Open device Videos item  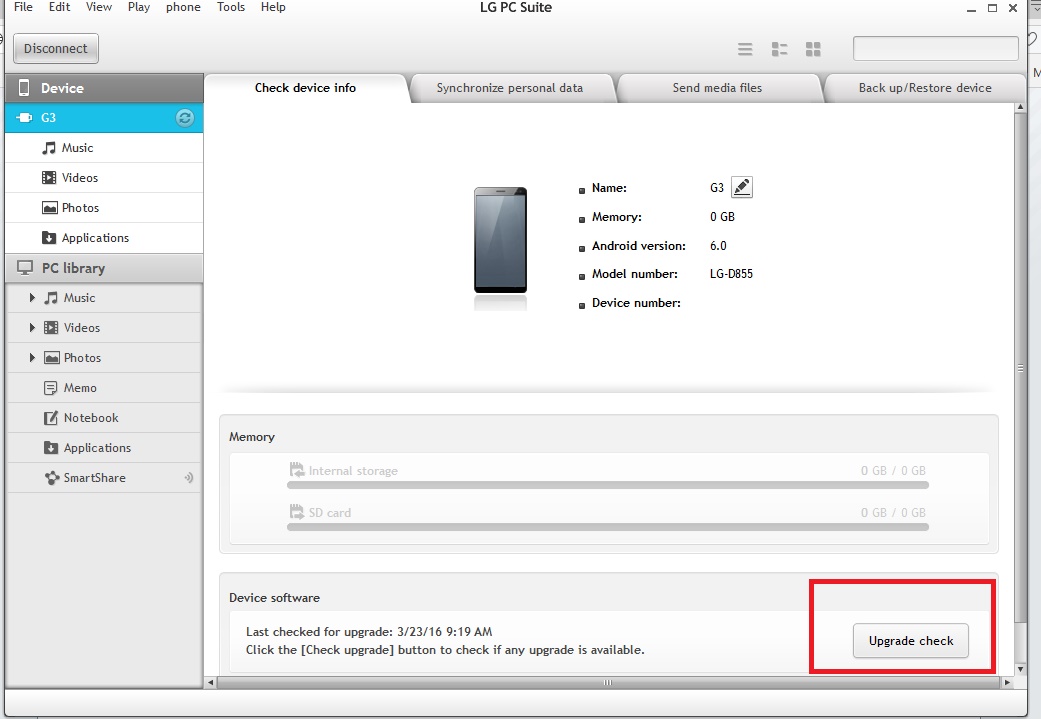104,178
